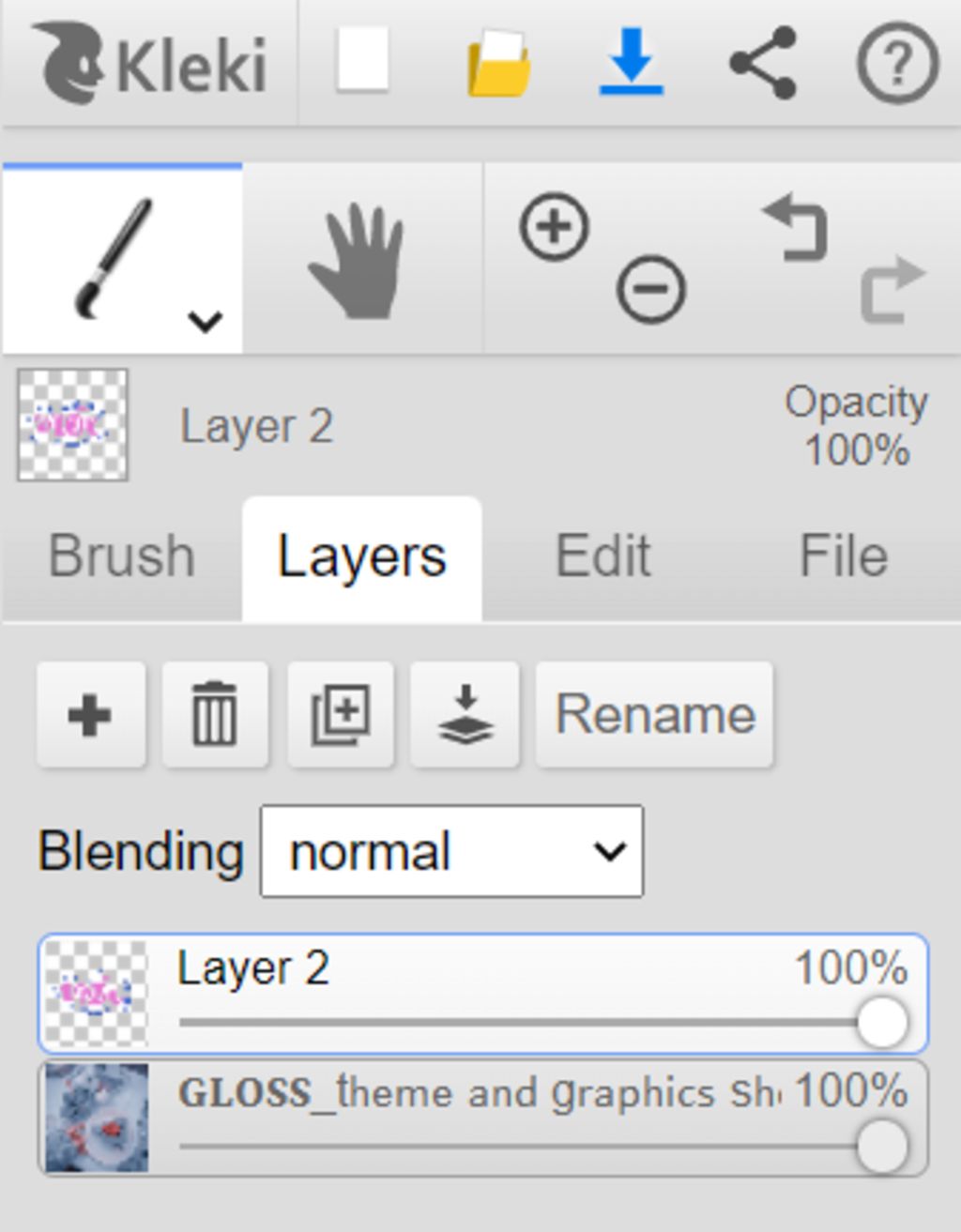Add a new layer with plus button
Screen dimensions: 961x1232
[91, 715]
